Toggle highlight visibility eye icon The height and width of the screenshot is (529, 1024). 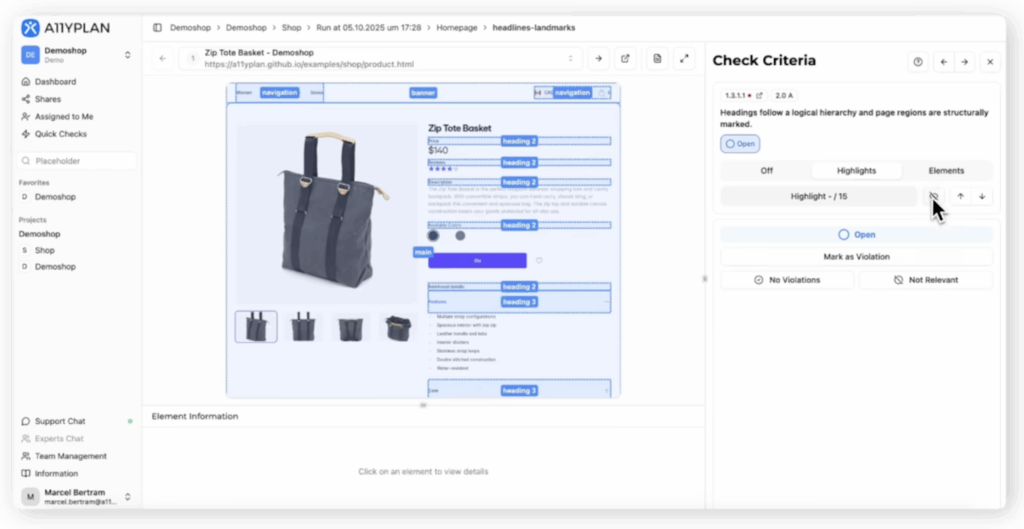coord(933,196)
